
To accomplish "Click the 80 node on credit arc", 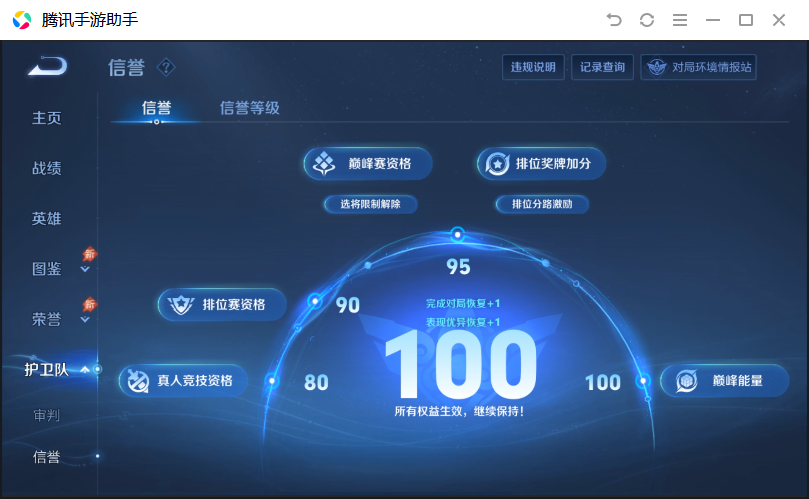I will click(x=272, y=381).
